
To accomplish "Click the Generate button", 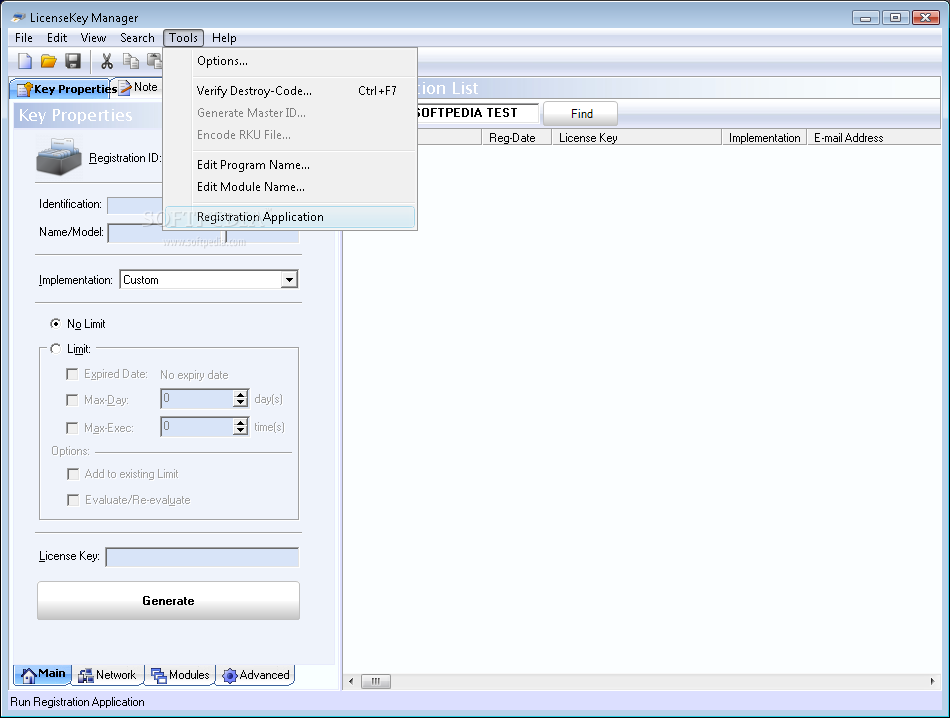I will pyautogui.click(x=168, y=600).
